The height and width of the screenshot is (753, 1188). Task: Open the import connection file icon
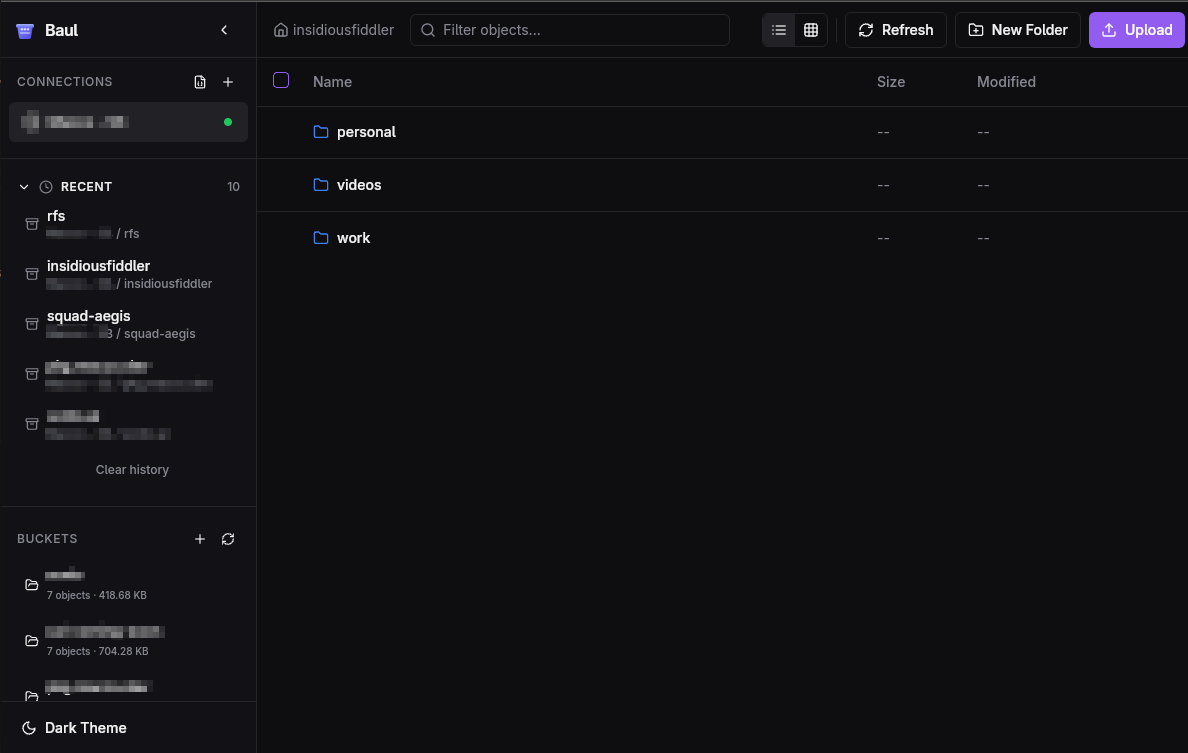coord(199,82)
